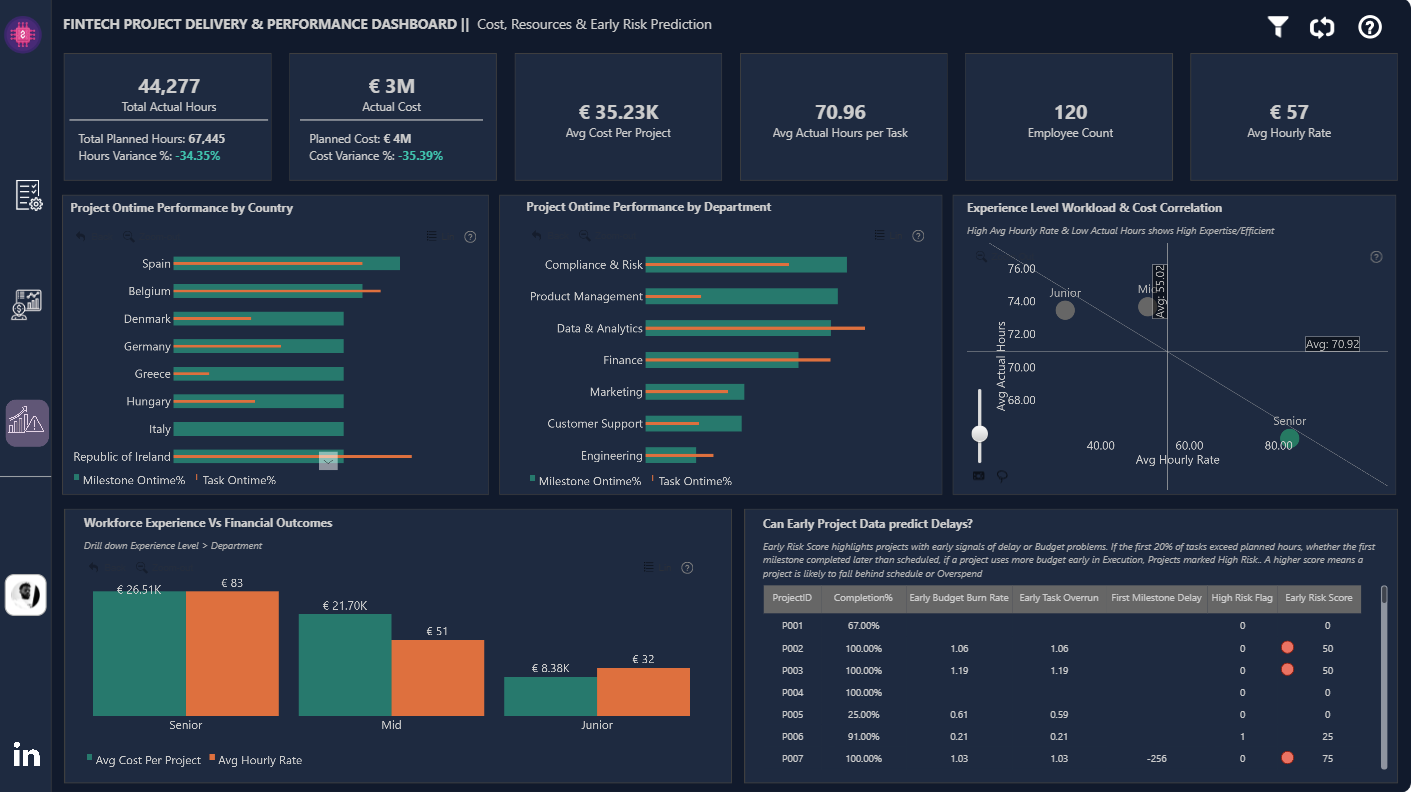The height and width of the screenshot is (792, 1411).
Task: Open the project checklist settings page in sidebar
Action: click(x=28, y=196)
